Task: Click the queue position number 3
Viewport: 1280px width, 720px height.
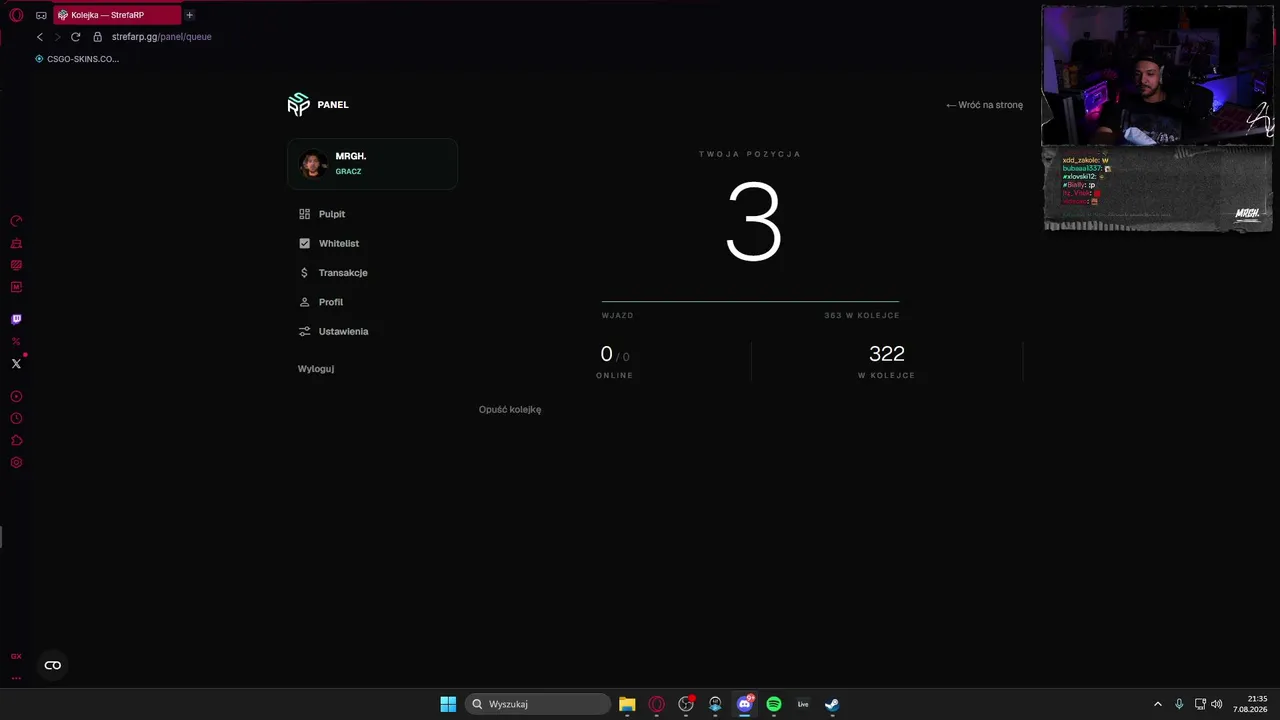Action: (x=753, y=222)
